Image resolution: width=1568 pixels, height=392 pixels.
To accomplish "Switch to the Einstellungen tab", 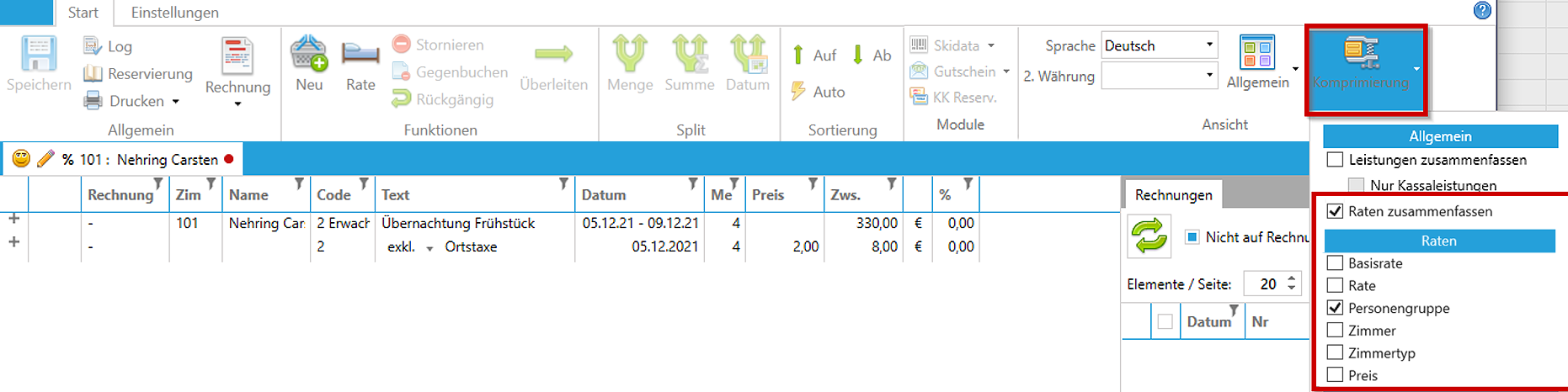I will 174,13.
